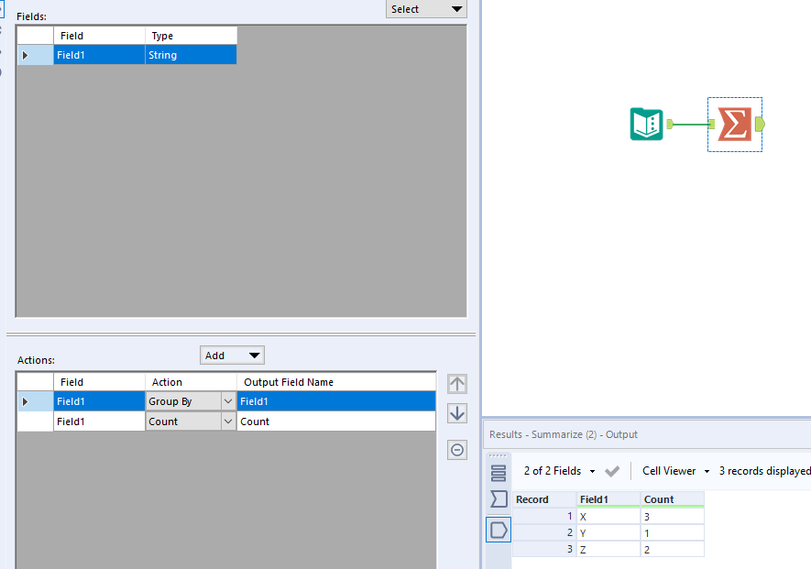Select Field1 cell in Count action row
This screenshot has height=569, width=811.
click(99, 422)
